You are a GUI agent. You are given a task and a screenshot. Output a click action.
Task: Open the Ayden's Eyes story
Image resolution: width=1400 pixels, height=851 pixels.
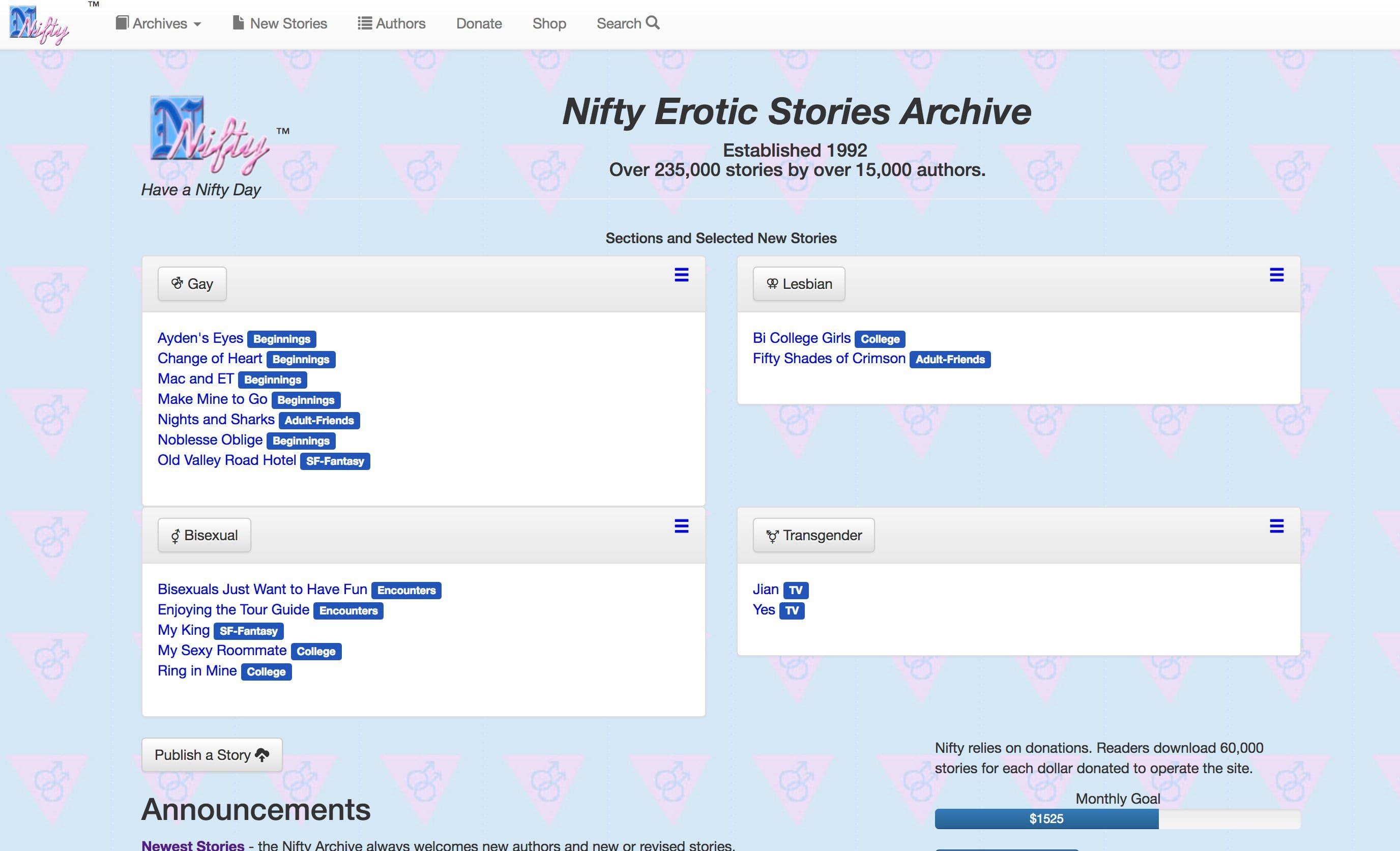coord(200,338)
